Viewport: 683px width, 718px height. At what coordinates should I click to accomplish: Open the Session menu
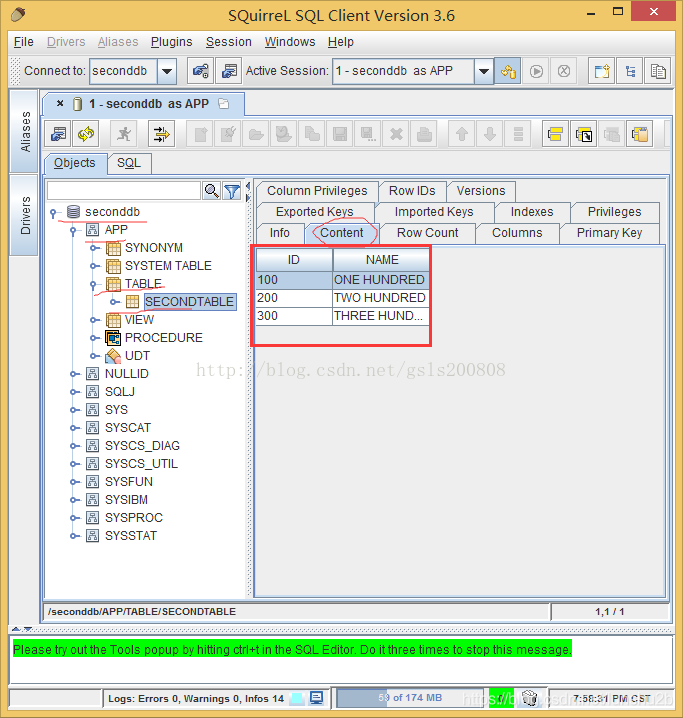coord(228,42)
